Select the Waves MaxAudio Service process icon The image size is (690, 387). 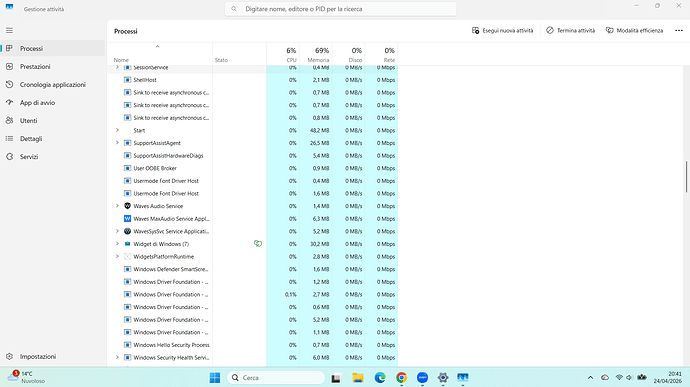(x=127, y=219)
